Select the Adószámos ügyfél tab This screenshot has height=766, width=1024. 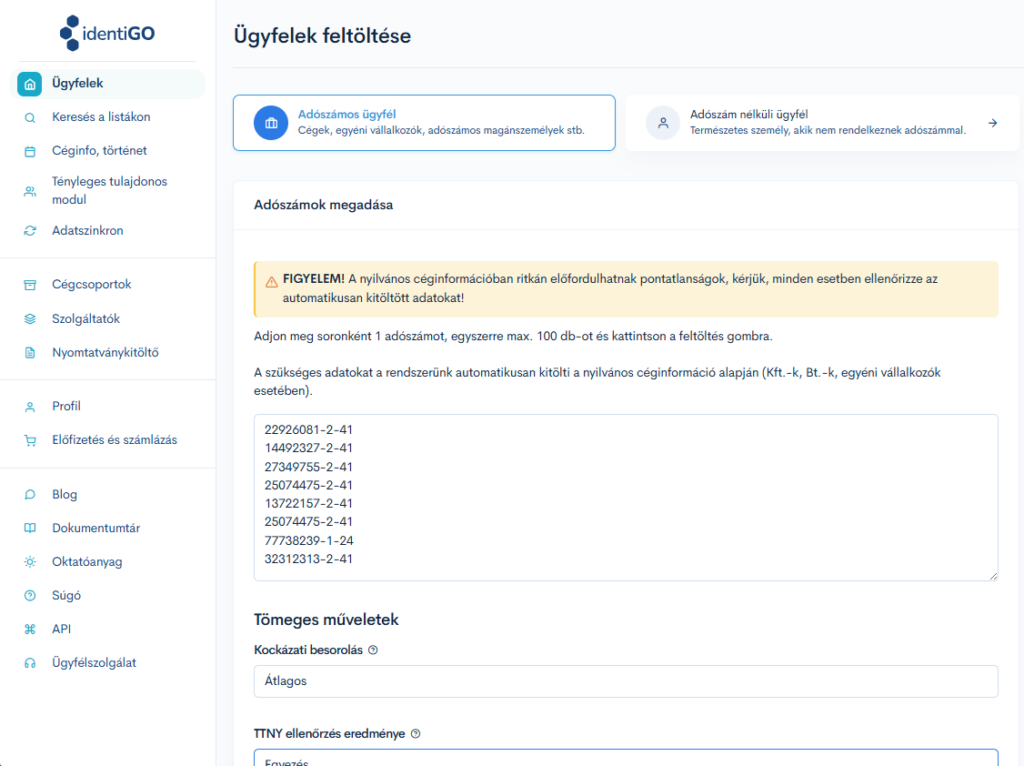424,123
